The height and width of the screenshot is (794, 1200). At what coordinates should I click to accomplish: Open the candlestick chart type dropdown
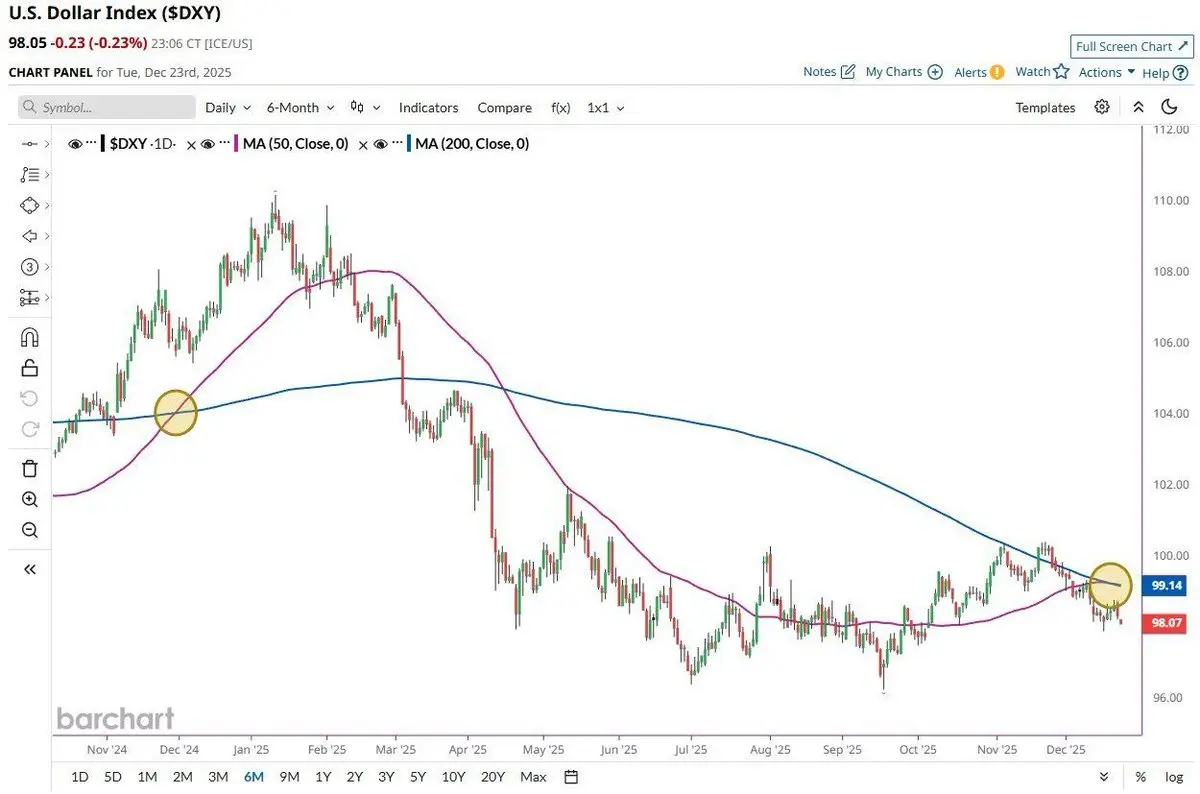(x=365, y=107)
